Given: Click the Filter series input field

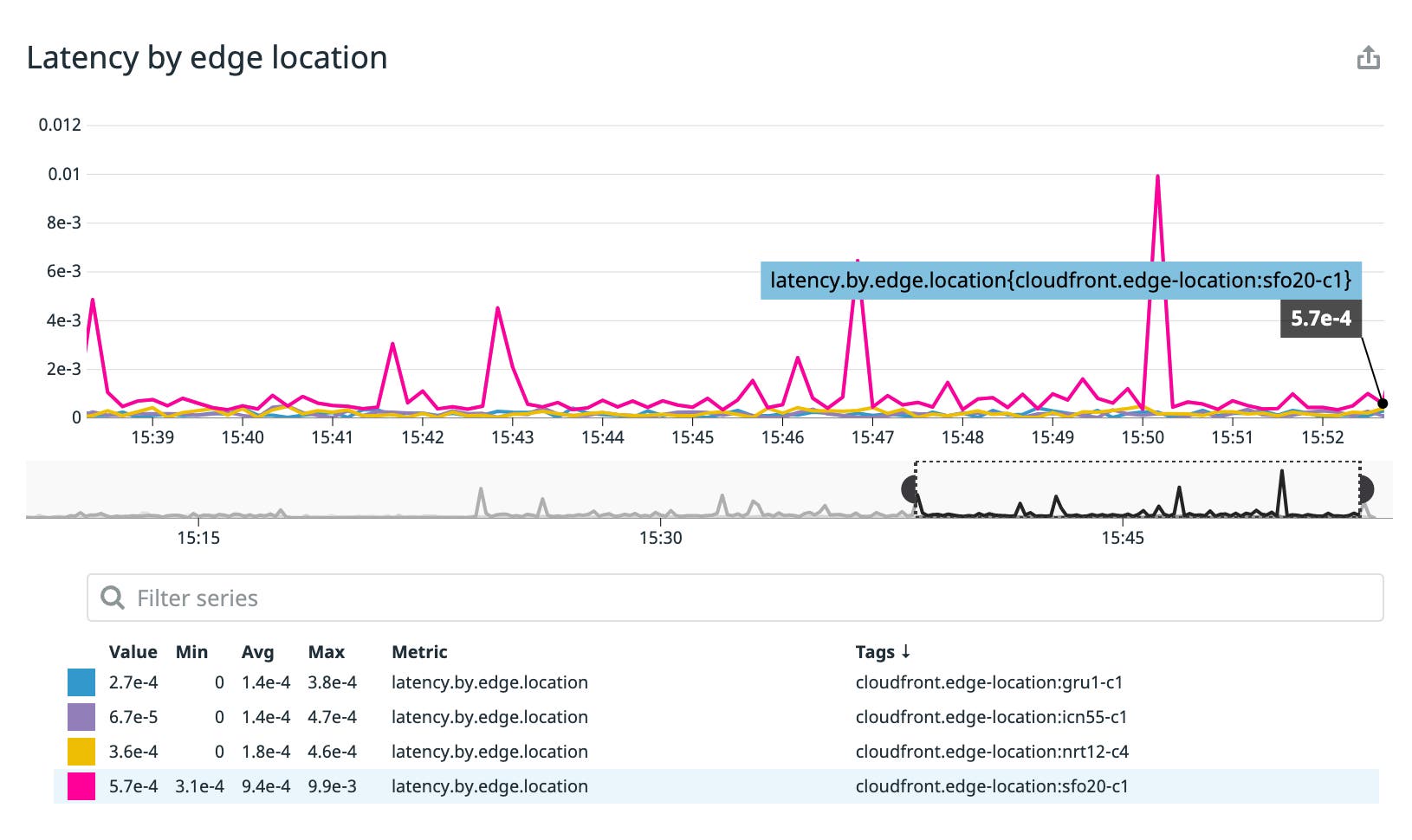Looking at the screenshot, I should [x=347, y=598].
